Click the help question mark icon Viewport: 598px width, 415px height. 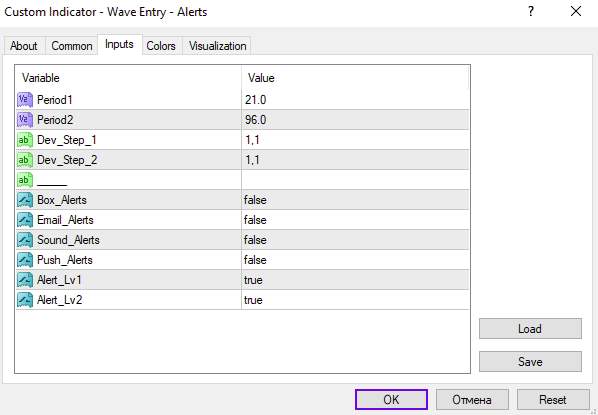[531, 11]
